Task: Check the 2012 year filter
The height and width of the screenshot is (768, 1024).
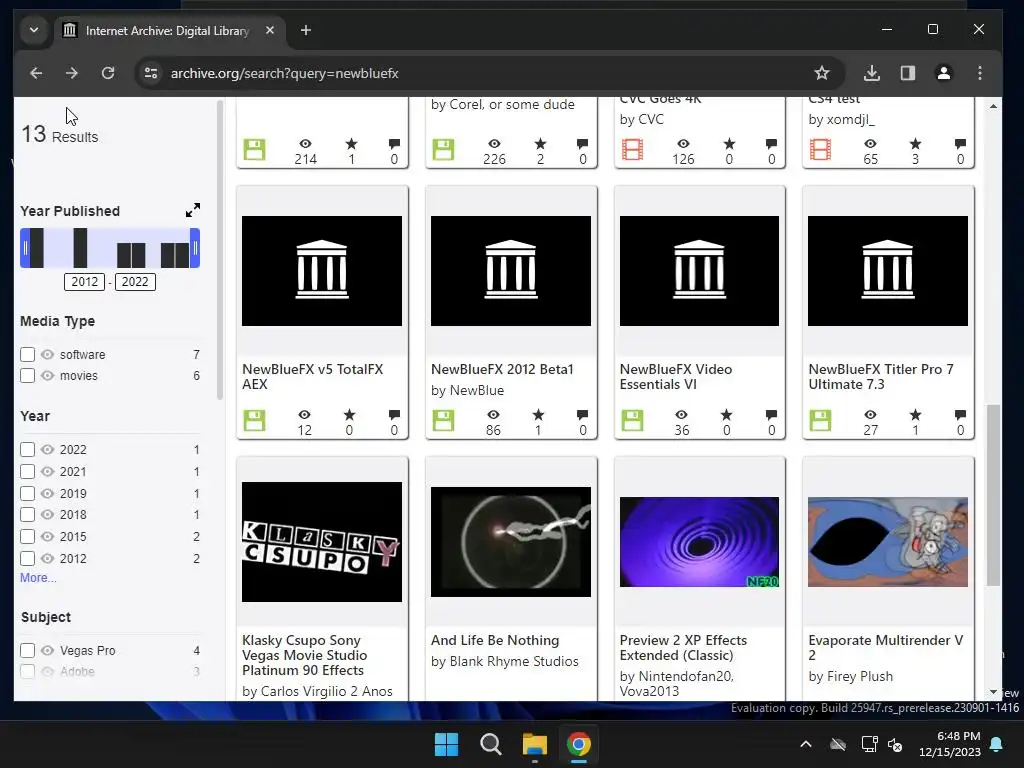Action: point(27,558)
